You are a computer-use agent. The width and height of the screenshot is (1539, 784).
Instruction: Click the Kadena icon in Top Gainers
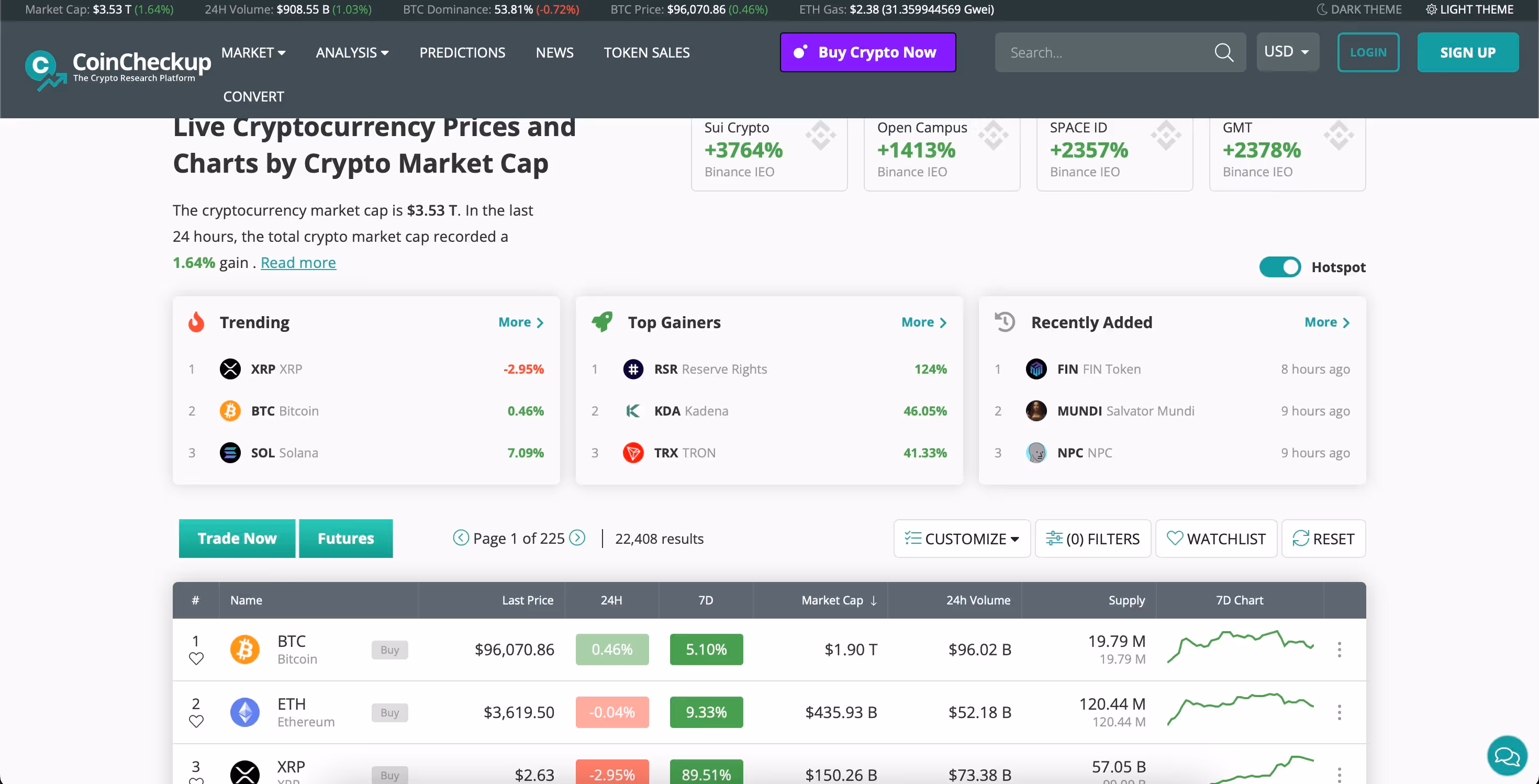tap(633, 411)
